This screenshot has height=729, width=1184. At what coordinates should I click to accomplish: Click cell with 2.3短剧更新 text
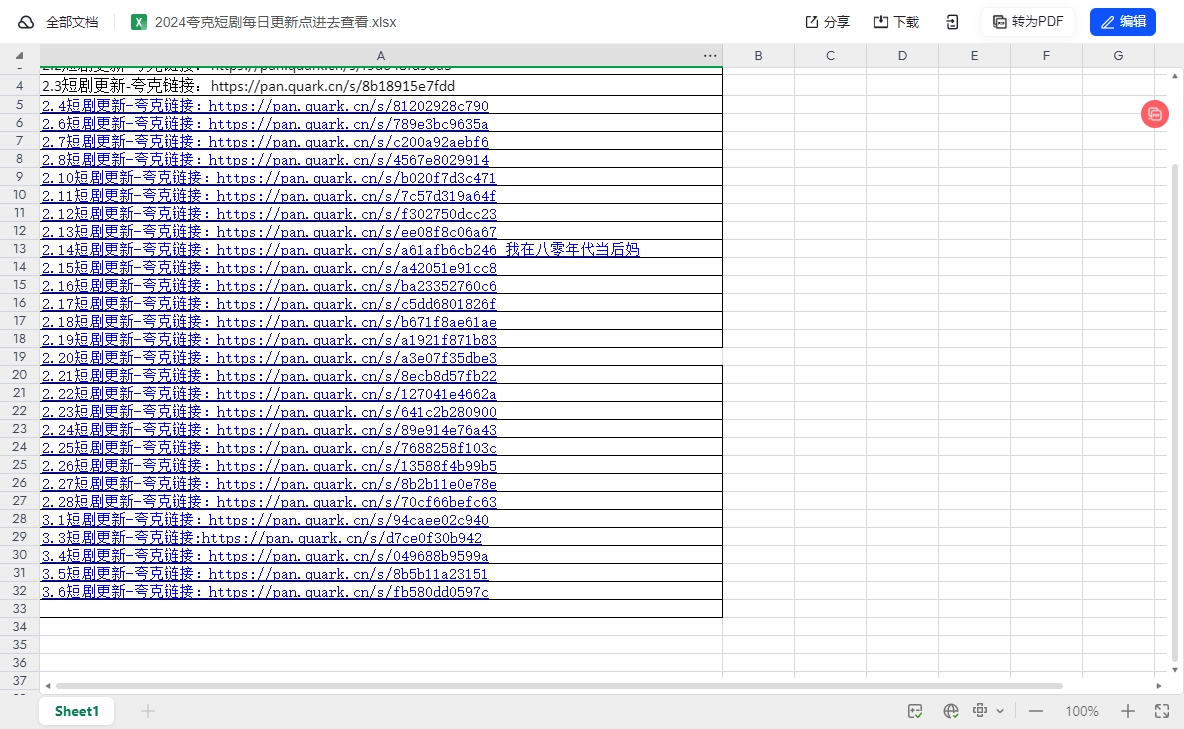pyautogui.click(x=381, y=86)
